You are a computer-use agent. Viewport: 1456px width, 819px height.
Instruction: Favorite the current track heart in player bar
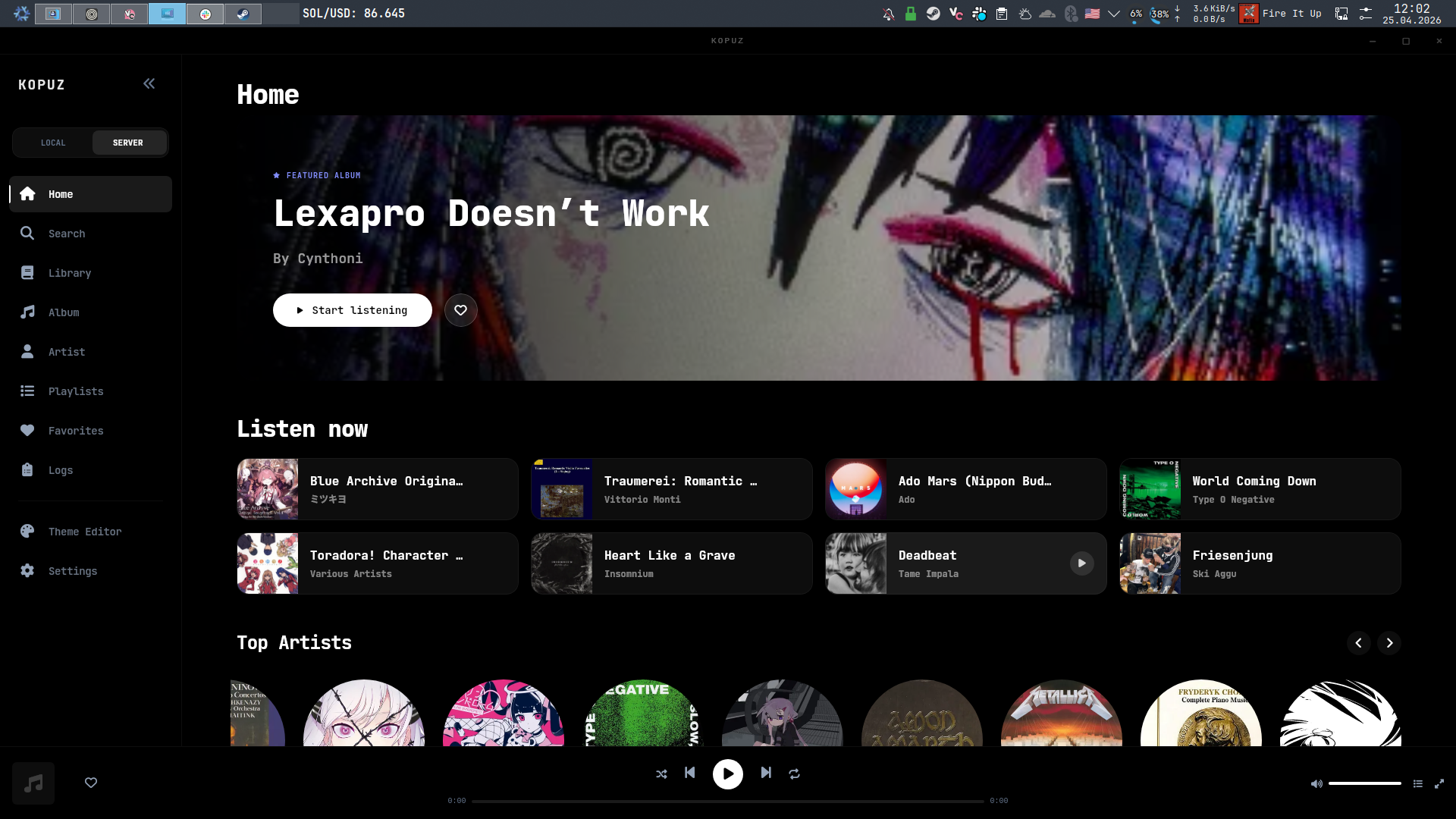91,783
